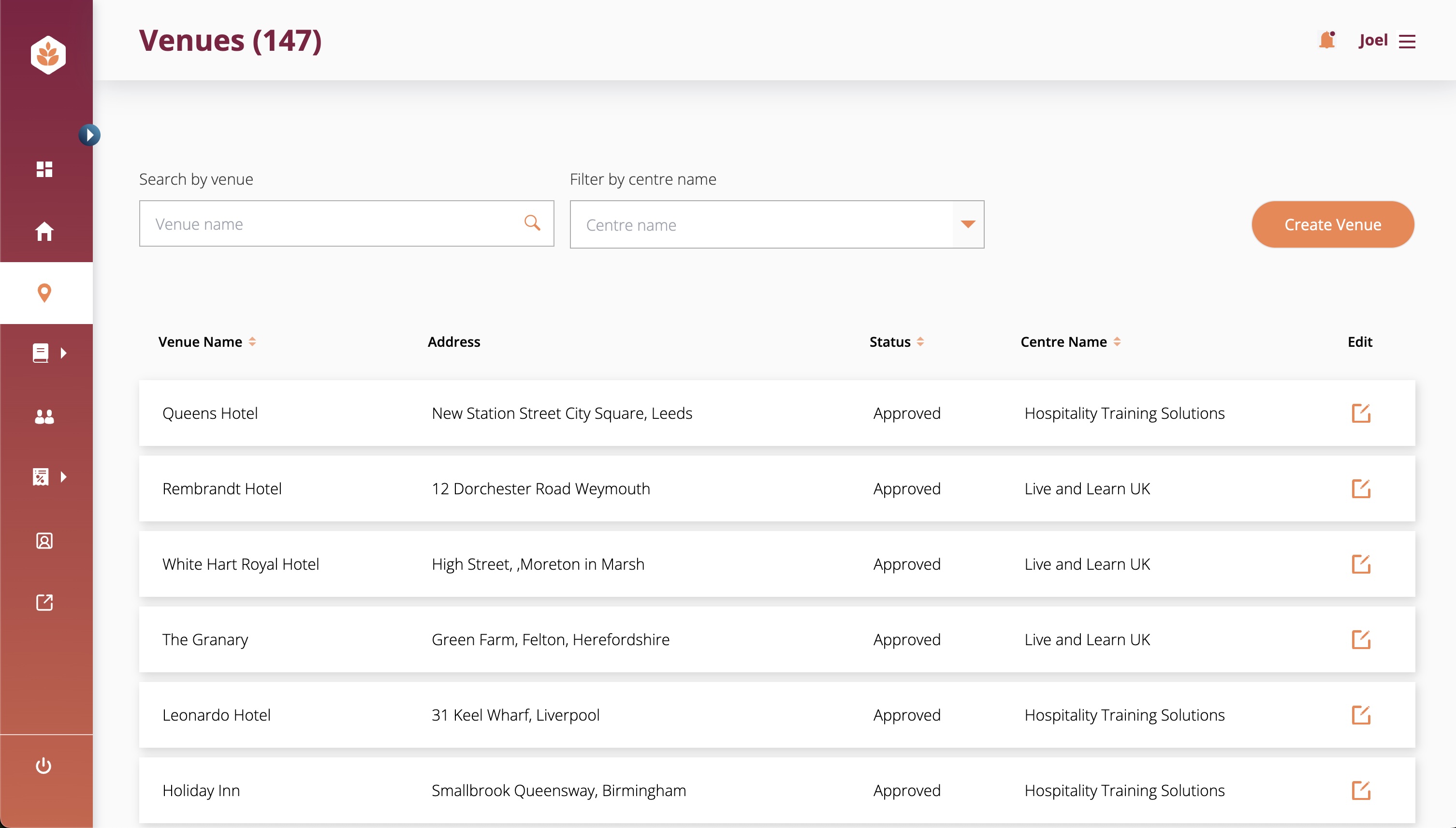The height and width of the screenshot is (828, 1456).
Task: Click address Smallbrook Queensway, Birmingham
Action: click(559, 790)
